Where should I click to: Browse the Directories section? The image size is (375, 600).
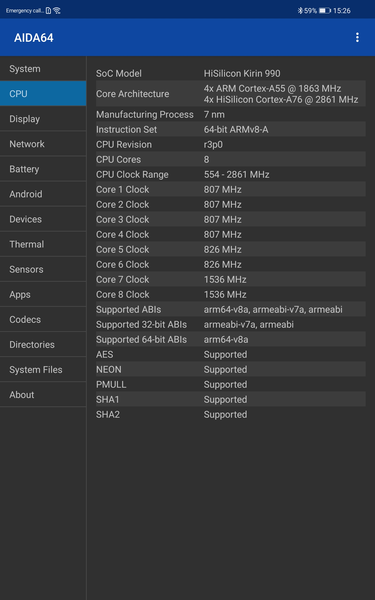pyautogui.click(x=43, y=345)
